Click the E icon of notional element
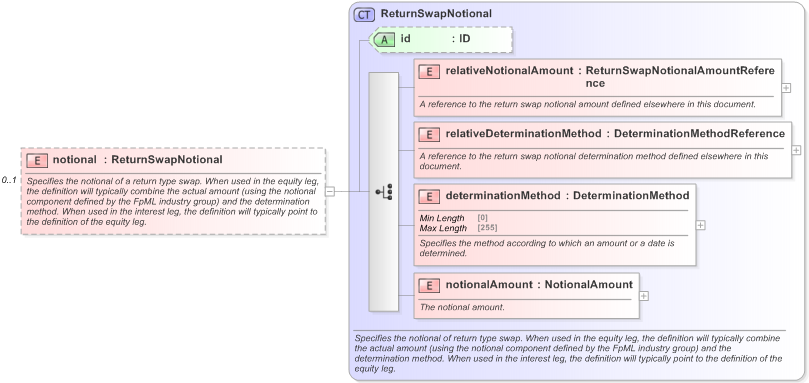This screenshot has height=383, width=809. pyautogui.click(x=37, y=160)
